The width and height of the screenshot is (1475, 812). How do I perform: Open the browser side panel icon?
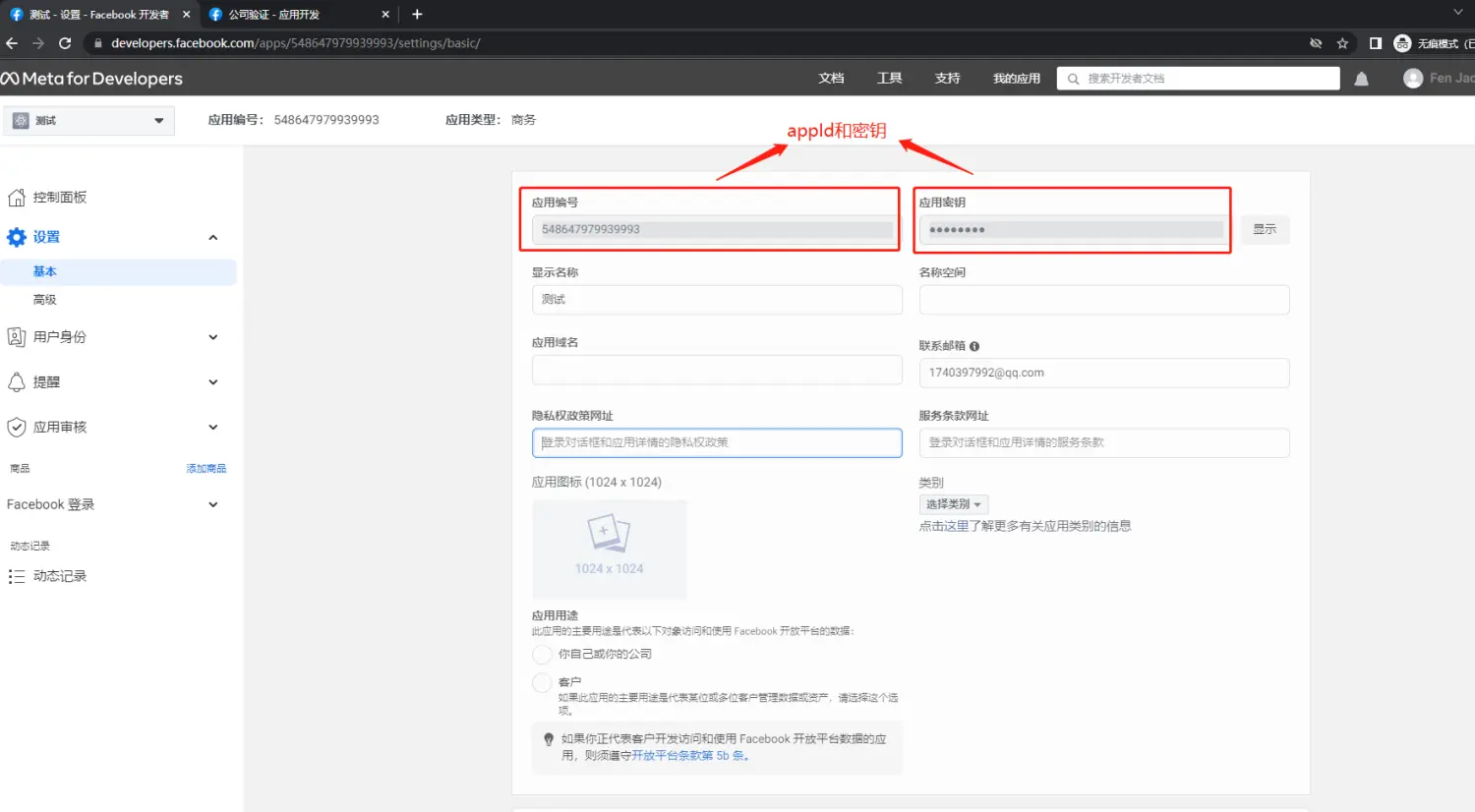tap(1376, 43)
